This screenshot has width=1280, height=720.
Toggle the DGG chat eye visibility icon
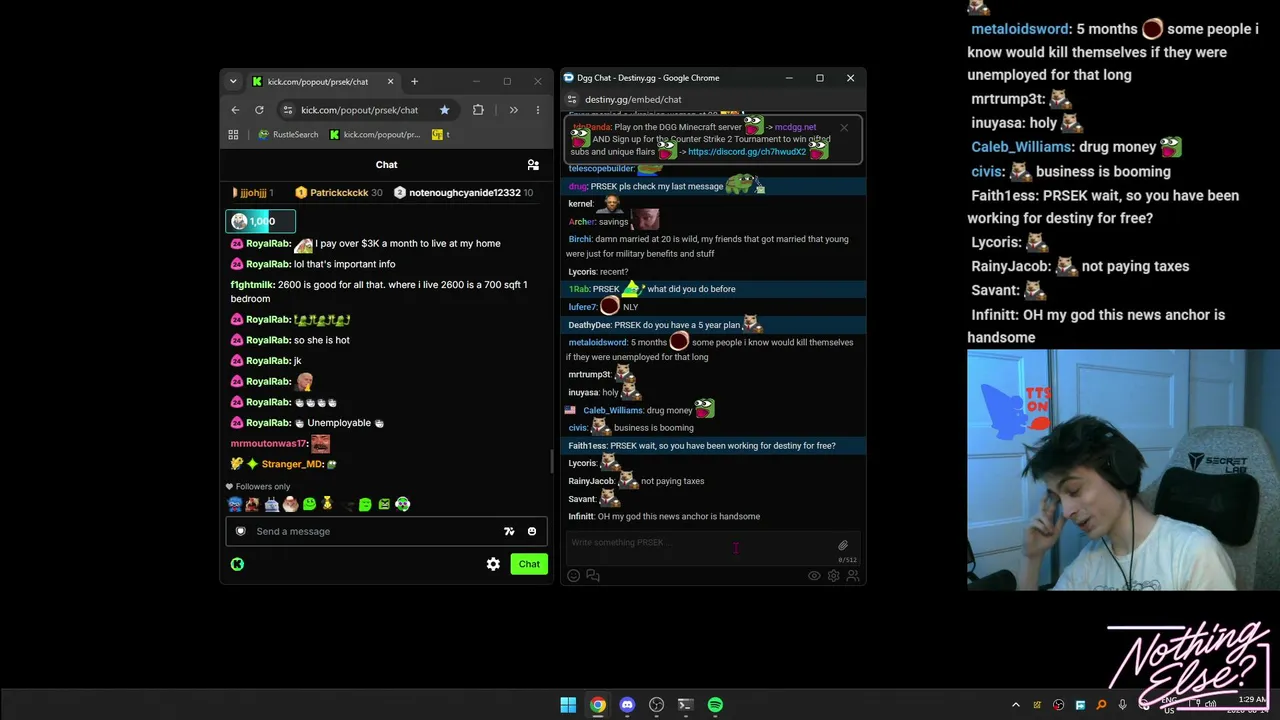[814, 575]
